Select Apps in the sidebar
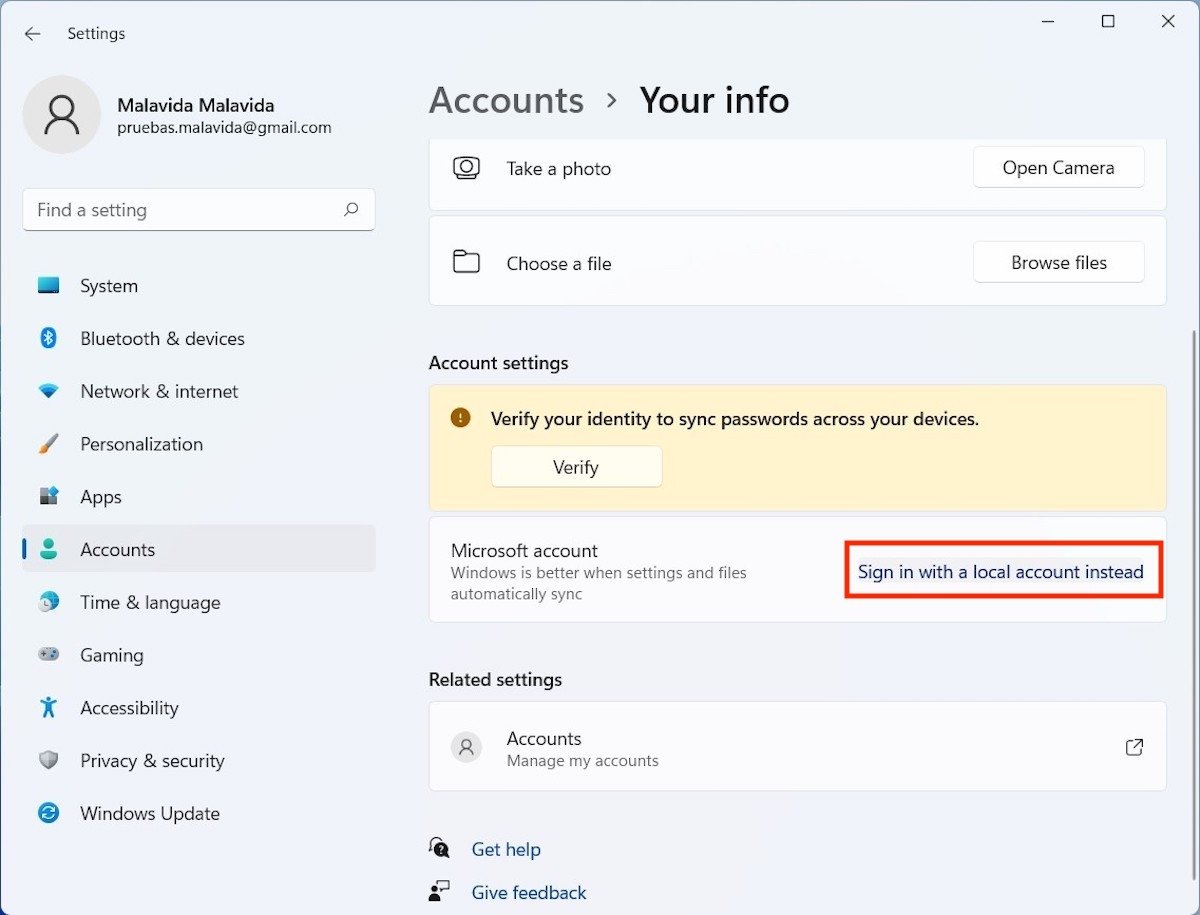This screenshot has width=1200, height=915. click(x=101, y=497)
